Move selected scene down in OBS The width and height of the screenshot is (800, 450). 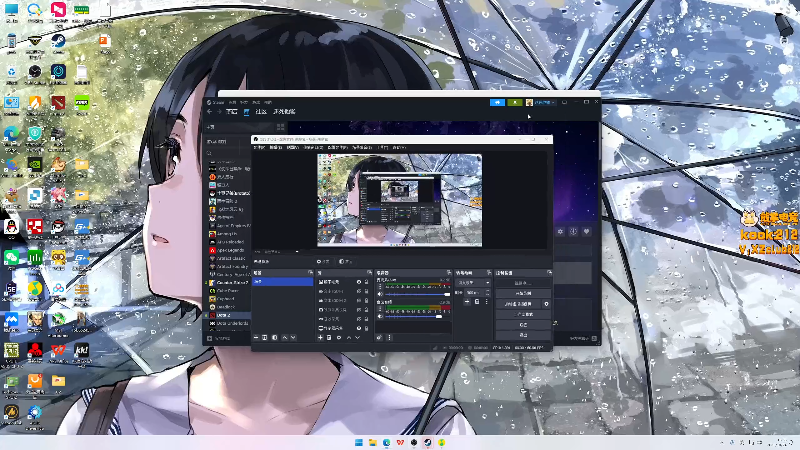293,337
